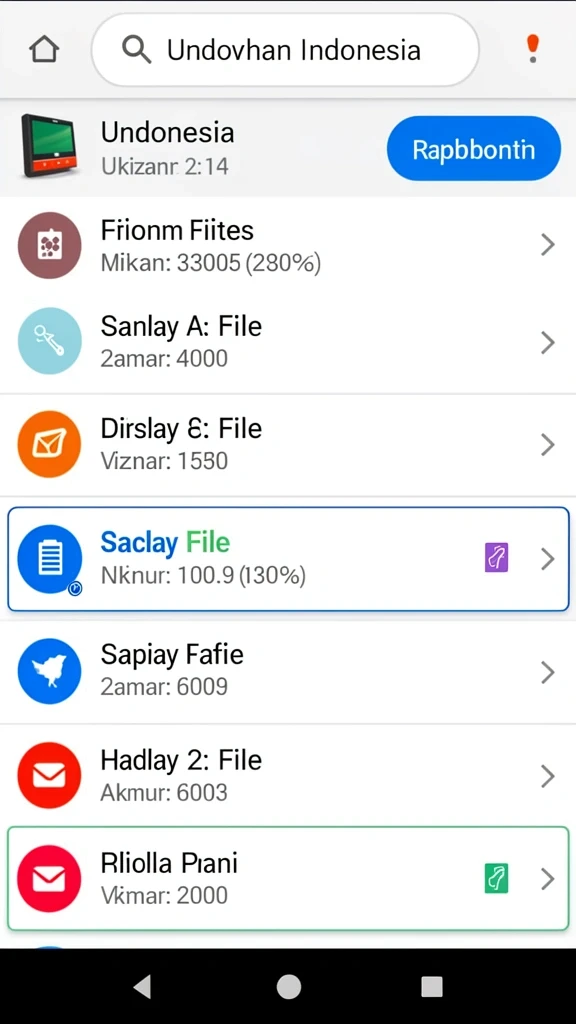The height and width of the screenshot is (1024, 576).
Task: Focus the Undovhan Indonesia search field
Action: [x=285, y=50]
